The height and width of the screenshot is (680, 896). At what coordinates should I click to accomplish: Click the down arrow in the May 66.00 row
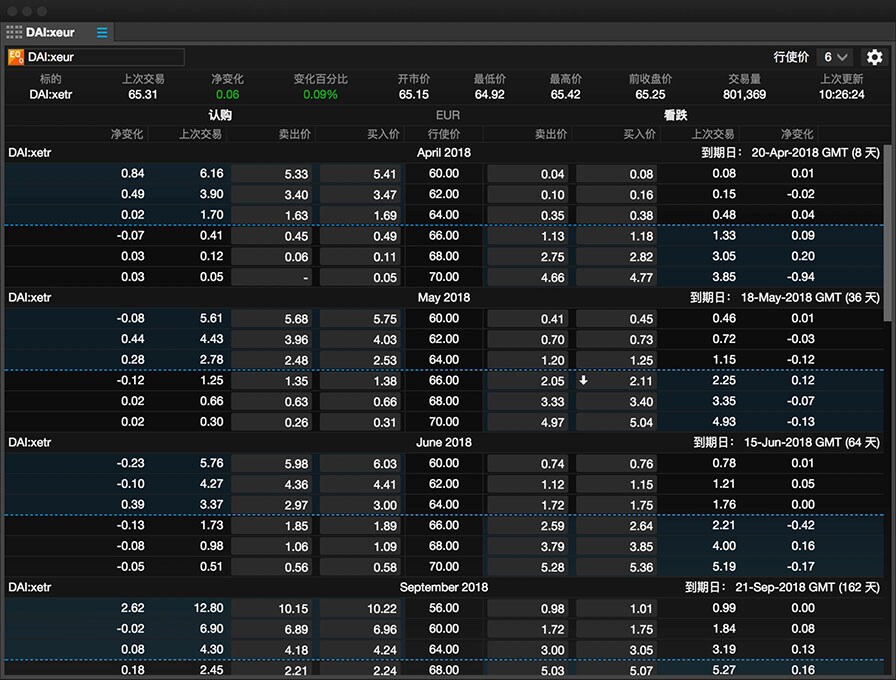583,380
